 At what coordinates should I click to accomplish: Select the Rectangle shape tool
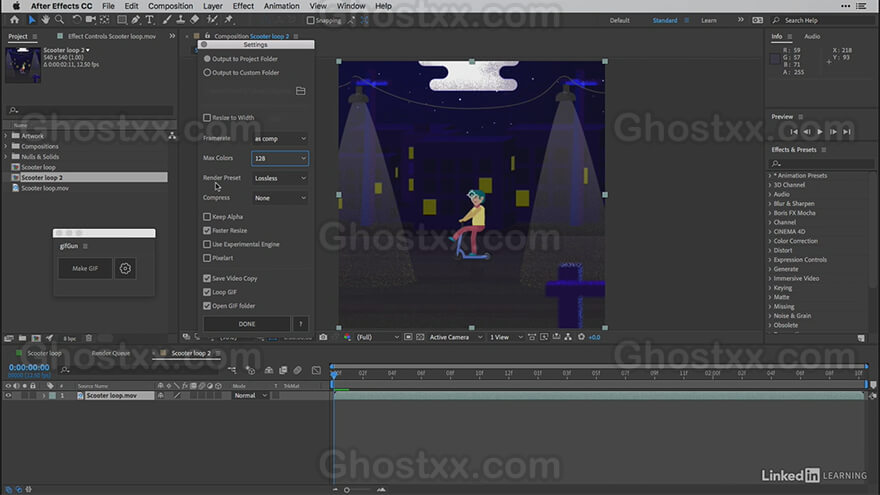(x=121, y=20)
